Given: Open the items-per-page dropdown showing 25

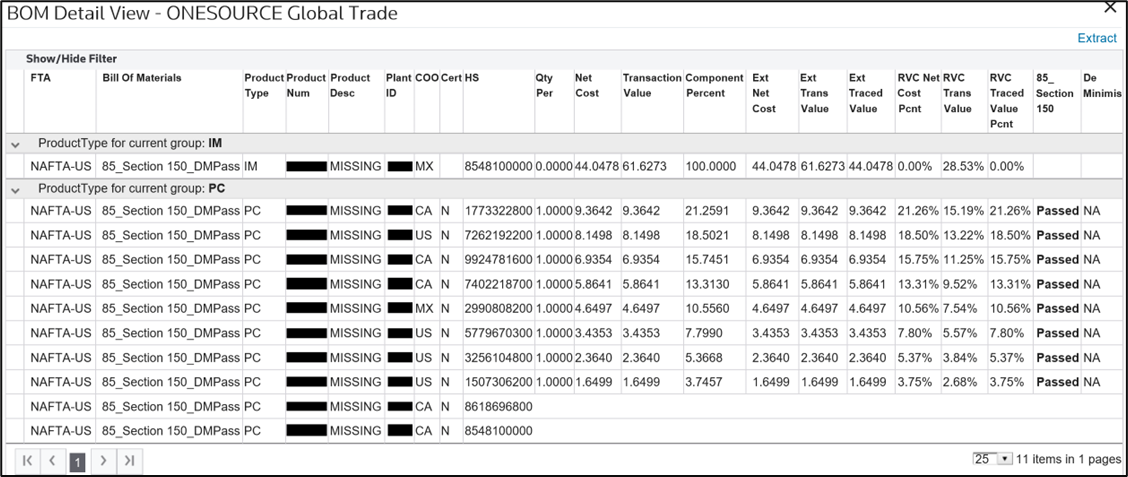Looking at the screenshot, I should 992,459.
